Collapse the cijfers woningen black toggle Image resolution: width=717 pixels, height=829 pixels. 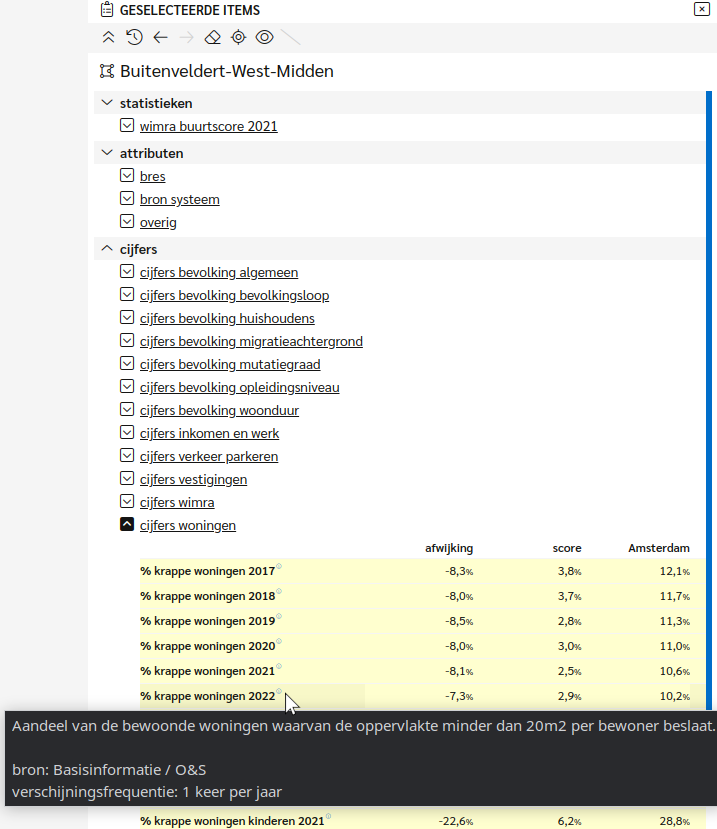point(127,524)
